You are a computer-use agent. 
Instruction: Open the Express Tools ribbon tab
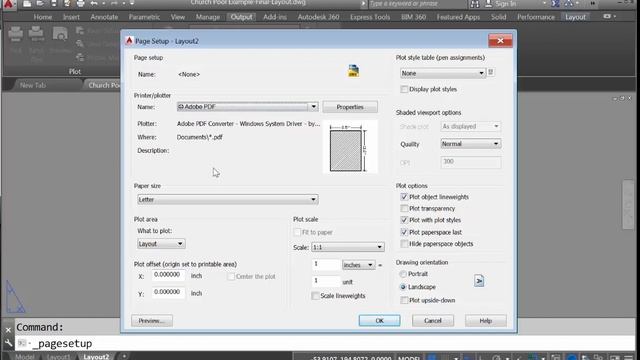[x=370, y=17]
